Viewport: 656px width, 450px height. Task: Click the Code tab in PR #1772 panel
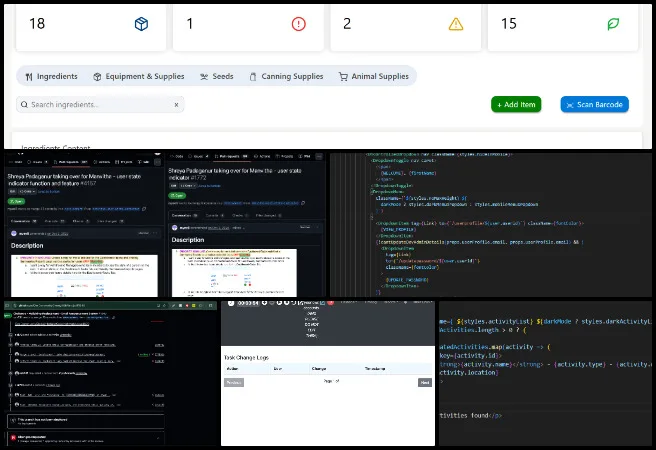click(x=177, y=156)
